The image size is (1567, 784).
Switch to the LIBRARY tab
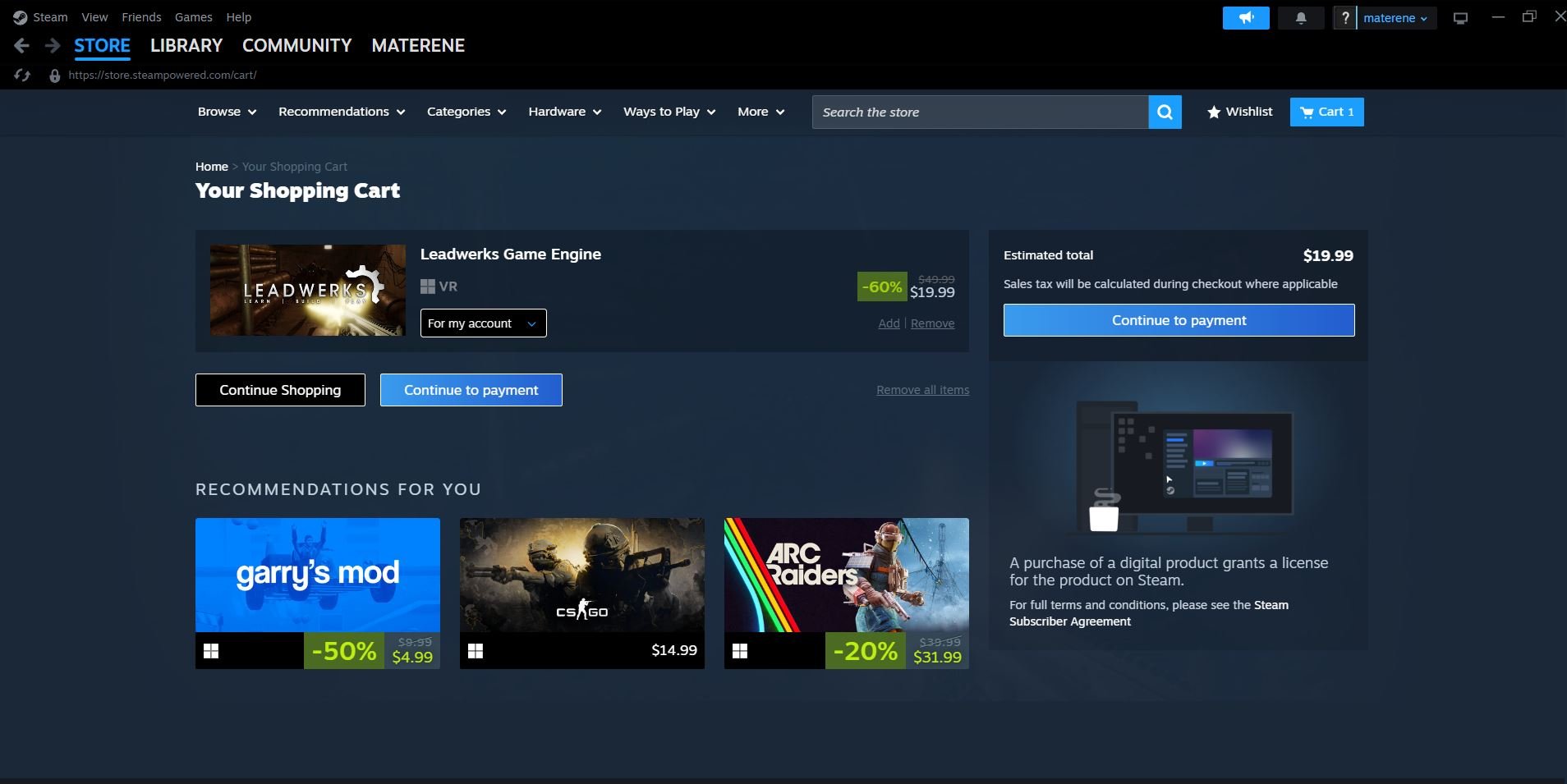pos(186,46)
